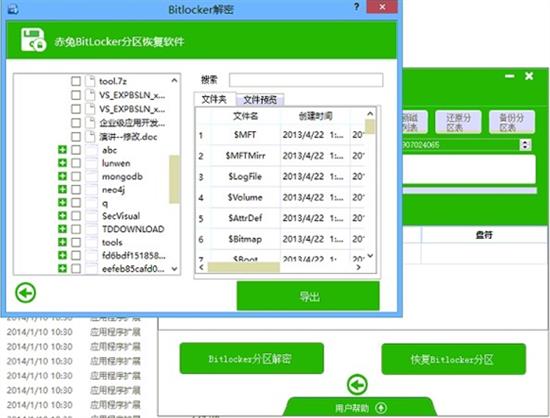Select the eefeb85cafd0 folder in tree
The width and height of the screenshot is (550, 418).
[x=133, y=269]
